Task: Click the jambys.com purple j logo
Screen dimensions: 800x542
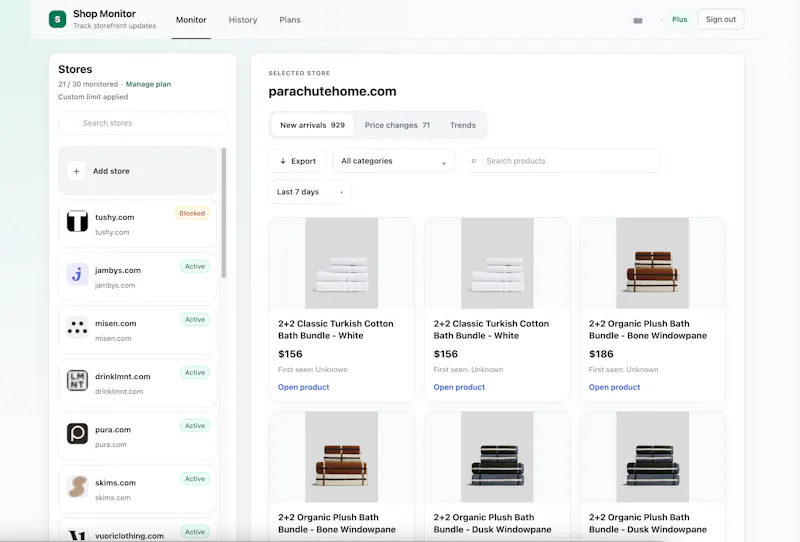Action: click(77, 275)
